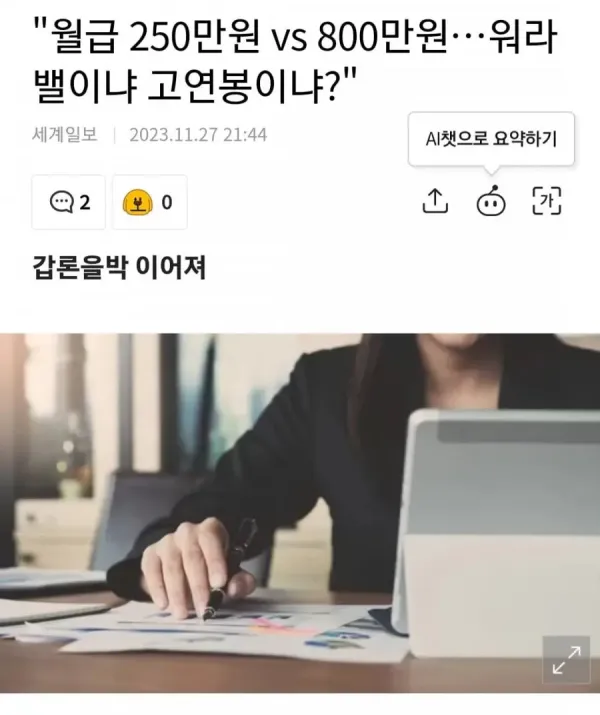600x715 pixels.
Task: Click the reaction count 0 button
Action: click(x=150, y=202)
